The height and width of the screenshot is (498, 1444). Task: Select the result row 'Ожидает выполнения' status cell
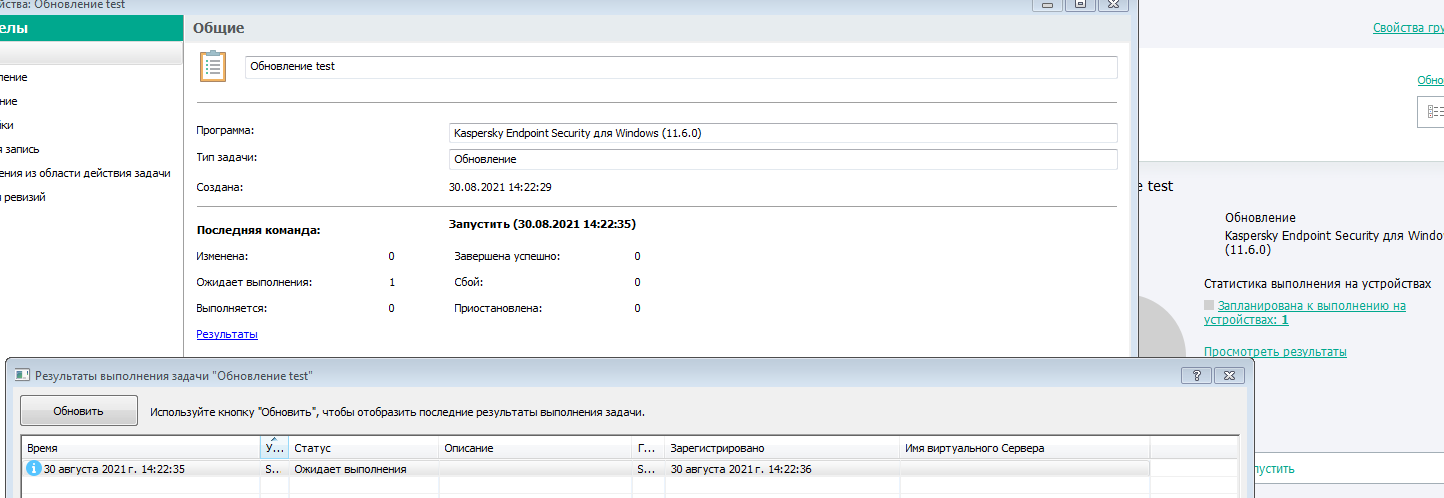point(364,468)
